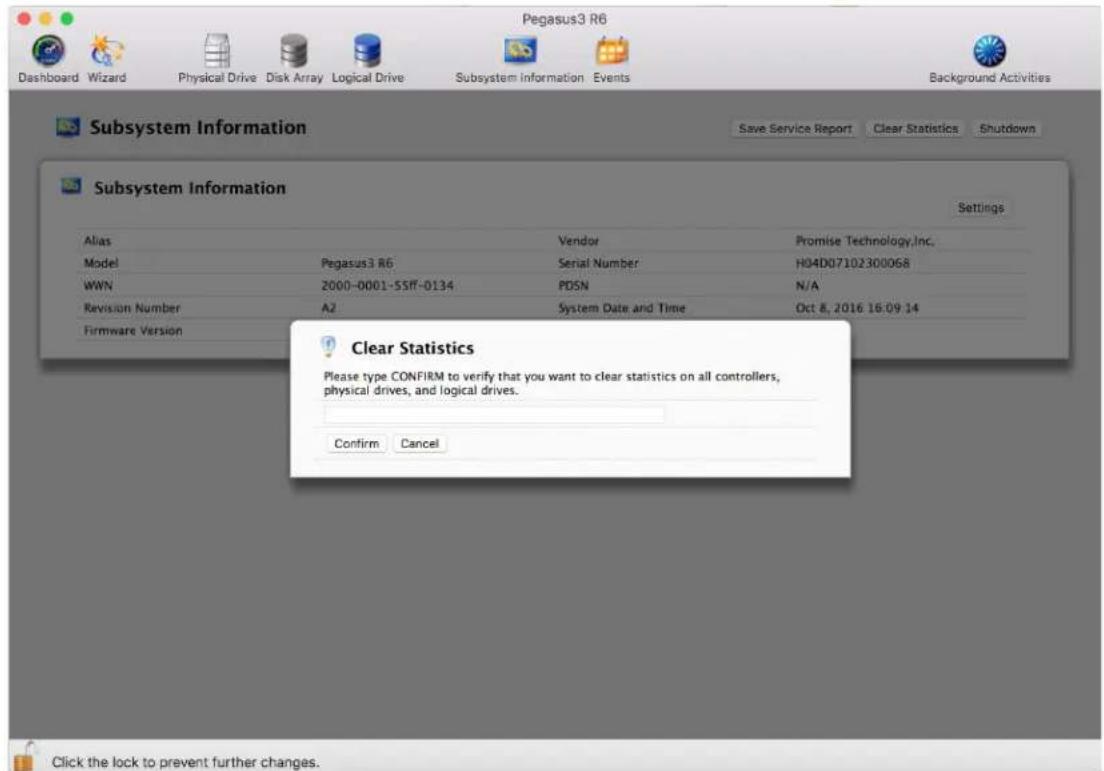This screenshot has width=1104, height=771.
Task: Click the Alias label
Action: click(x=97, y=241)
